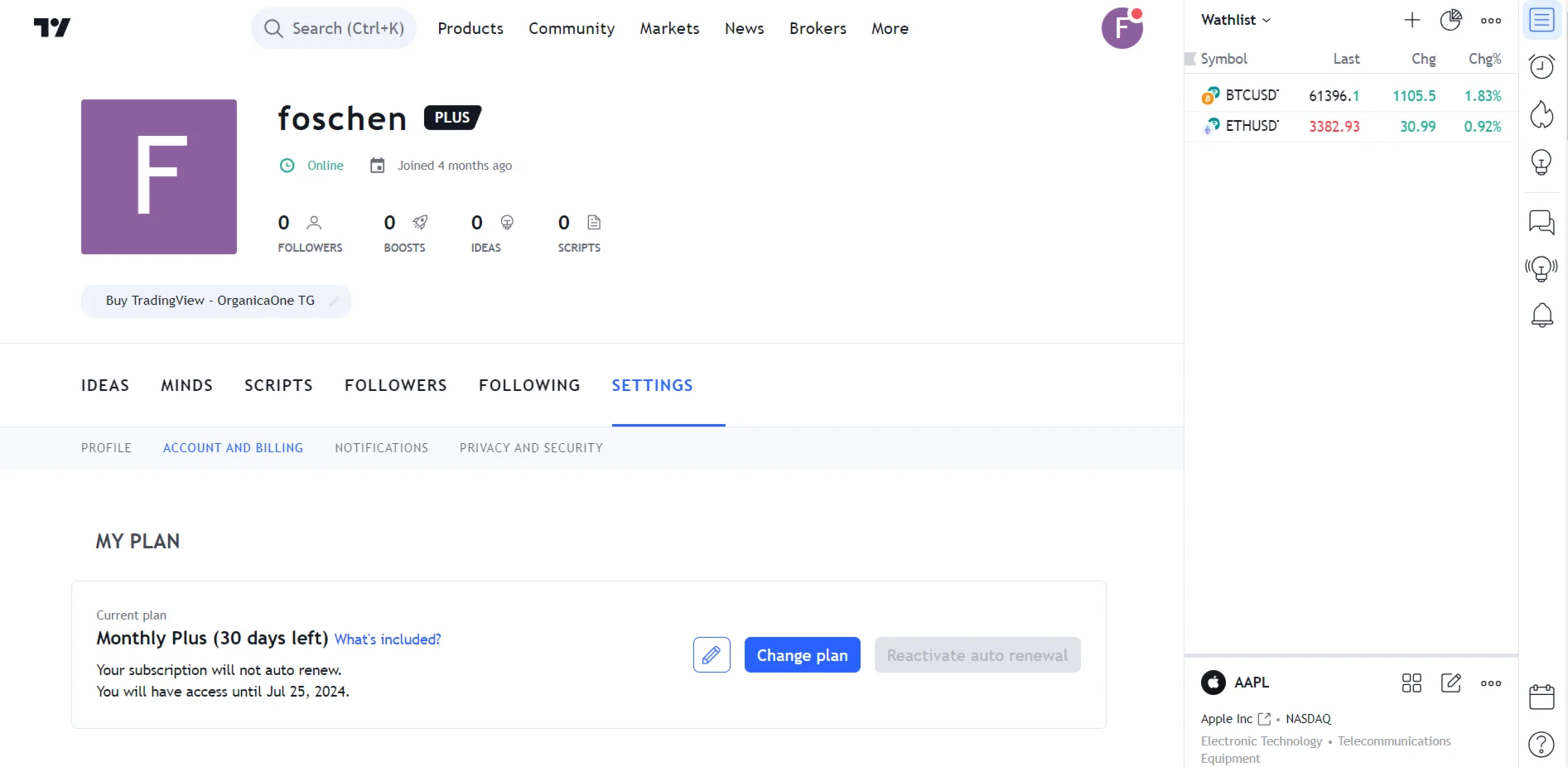This screenshot has width=1568, height=767.
Task: Open the Brokers menu
Action: tap(818, 28)
